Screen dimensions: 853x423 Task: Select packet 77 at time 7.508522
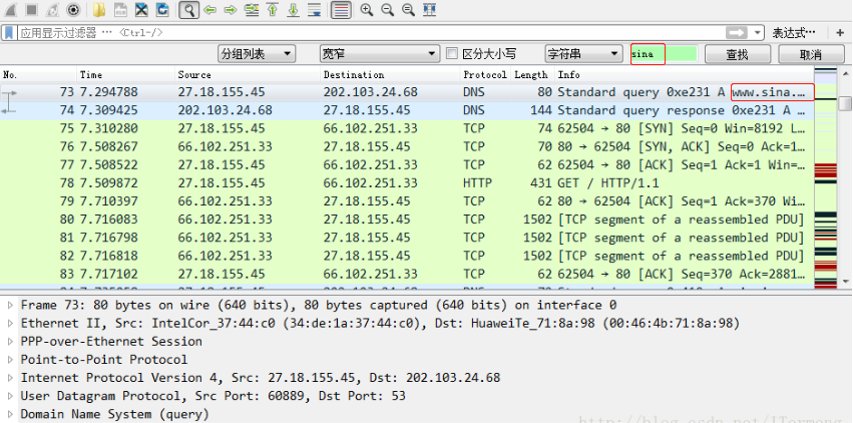click(407, 165)
